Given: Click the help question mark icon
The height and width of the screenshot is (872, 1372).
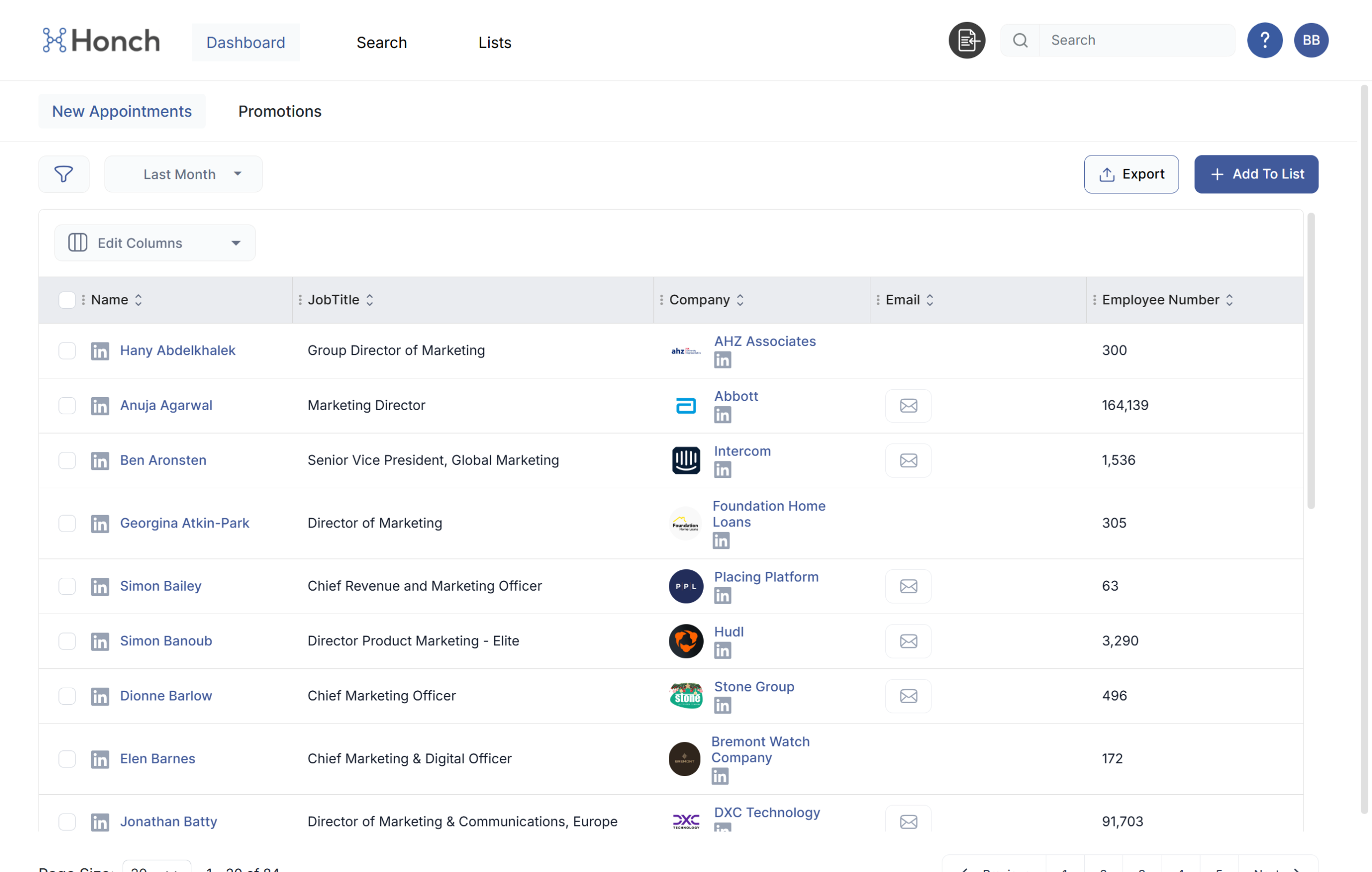Looking at the screenshot, I should tap(1264, 40).
